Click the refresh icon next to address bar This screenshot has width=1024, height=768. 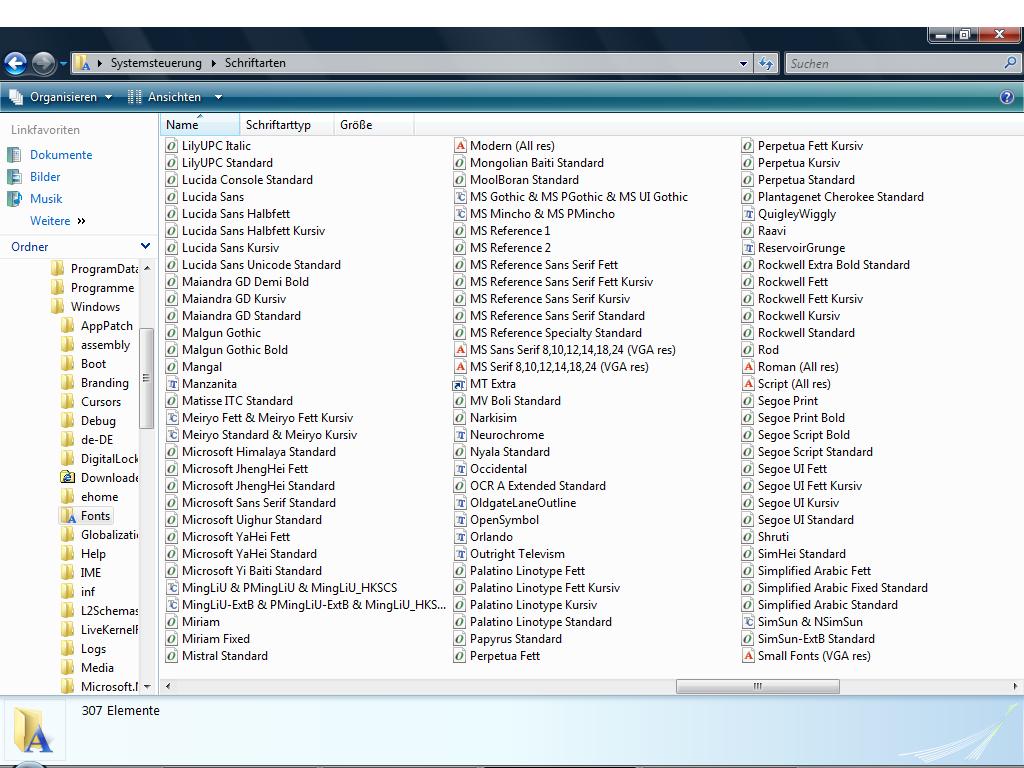[x=765, y=63]
